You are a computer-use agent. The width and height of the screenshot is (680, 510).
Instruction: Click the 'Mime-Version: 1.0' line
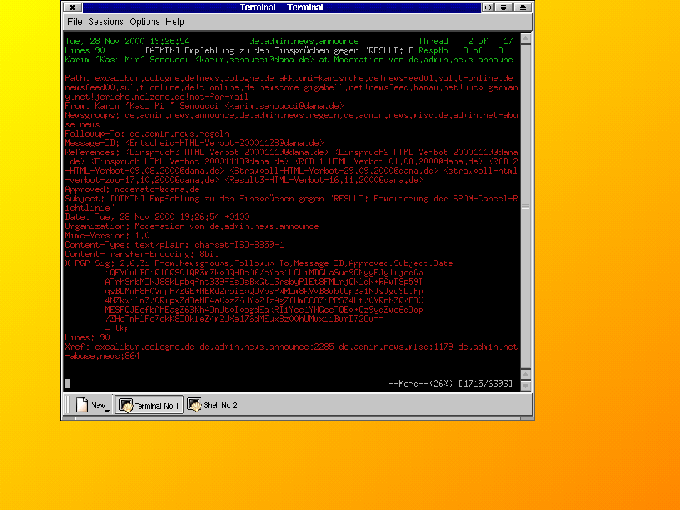coord(107,235)
